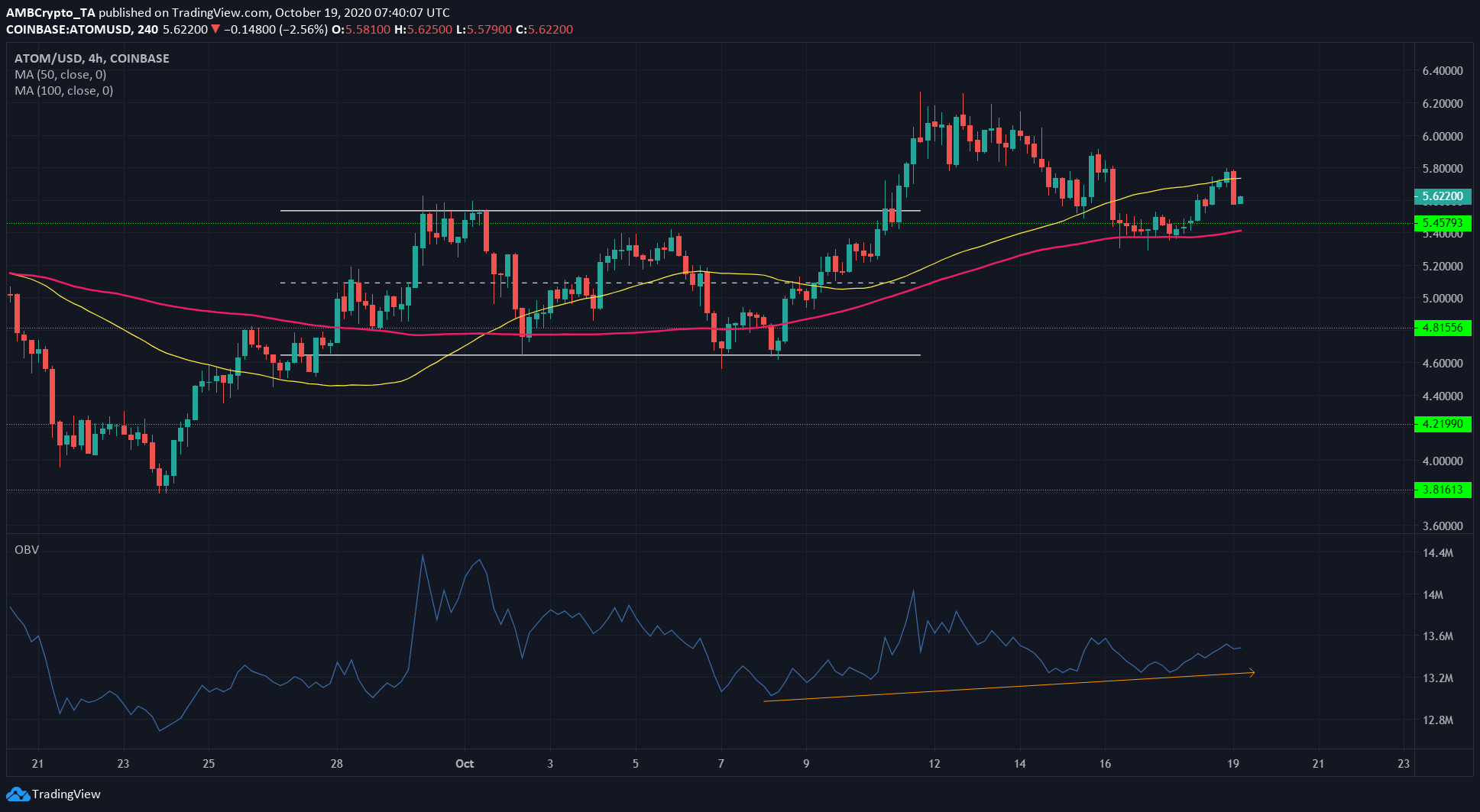Click the −0.14800 (−2.56%) change value
1480x812 pixels.
pos(275,30)
